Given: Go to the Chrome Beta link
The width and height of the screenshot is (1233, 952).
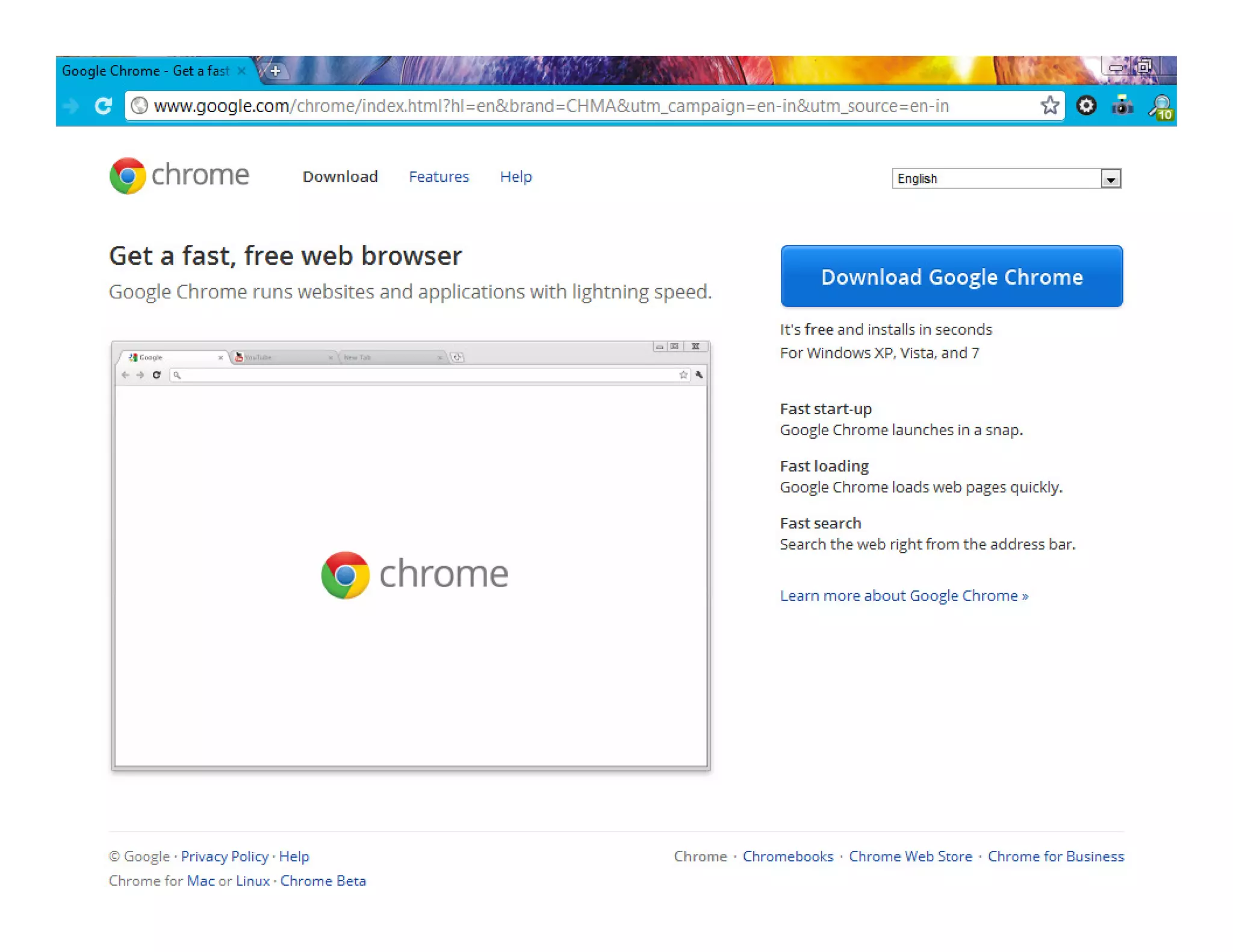Looking at the screenshot, I should 323,881.
